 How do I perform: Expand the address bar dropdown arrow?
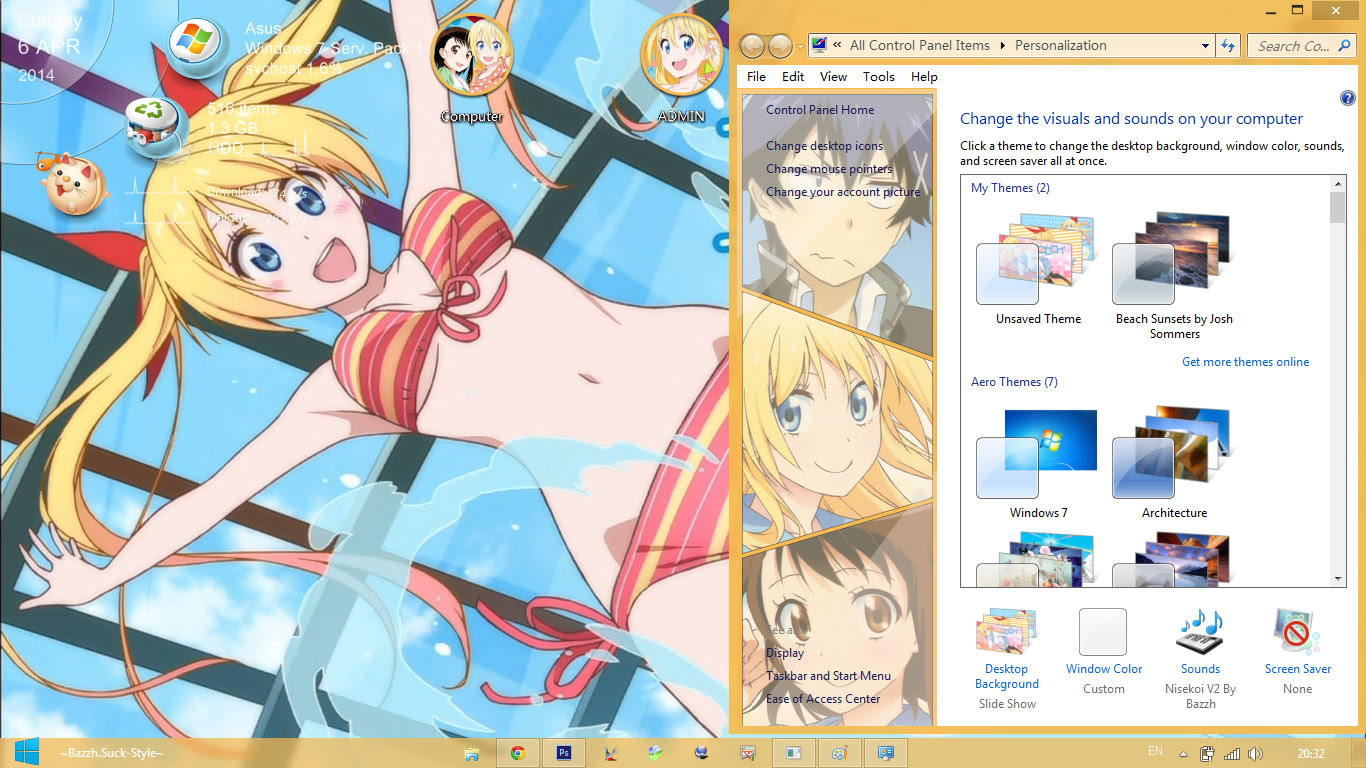1204,45
